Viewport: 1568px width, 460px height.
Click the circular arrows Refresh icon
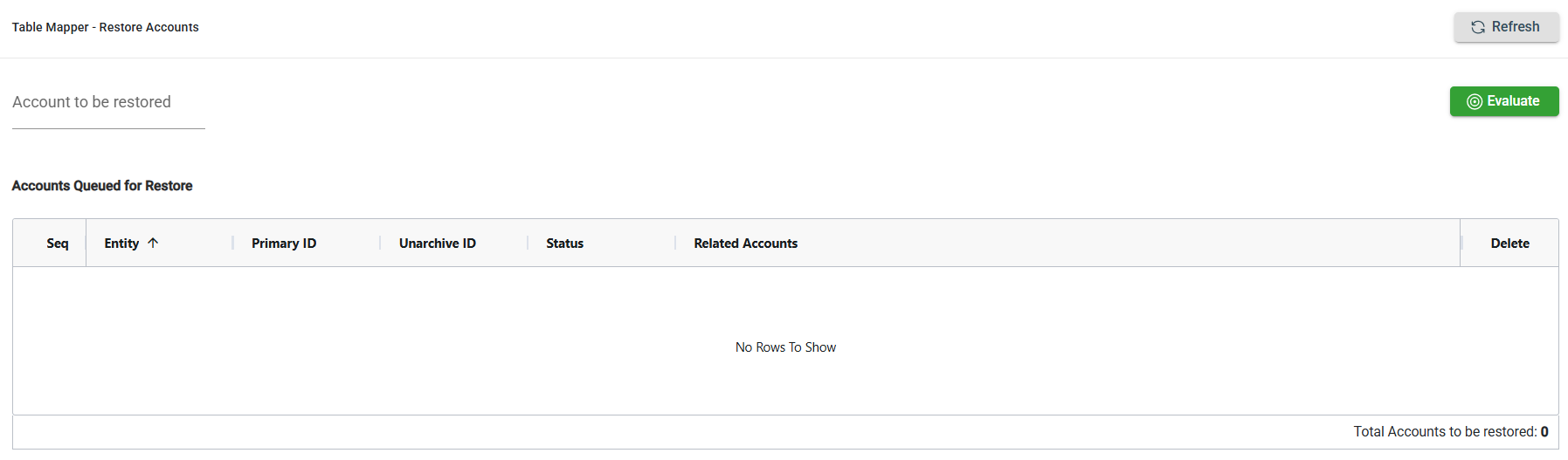[x=1478, y=27]
